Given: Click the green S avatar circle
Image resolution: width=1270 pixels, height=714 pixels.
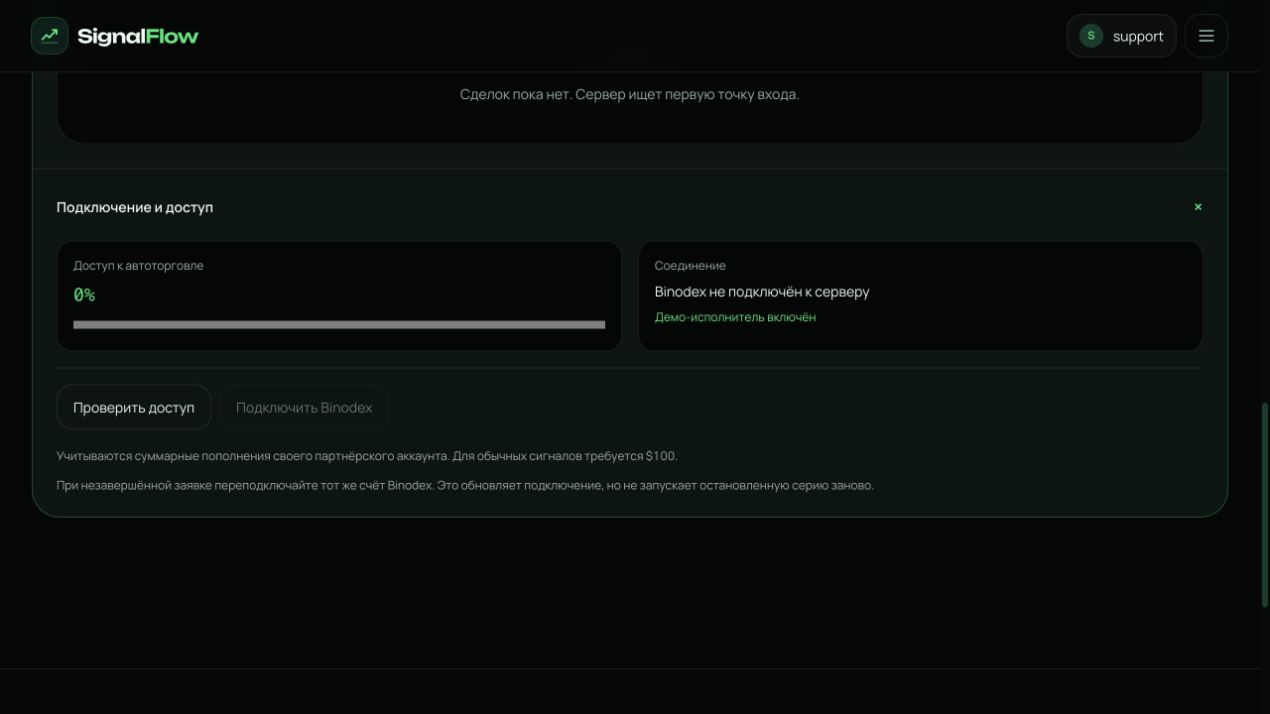Looking at the screenshot, I should 1091,36.
